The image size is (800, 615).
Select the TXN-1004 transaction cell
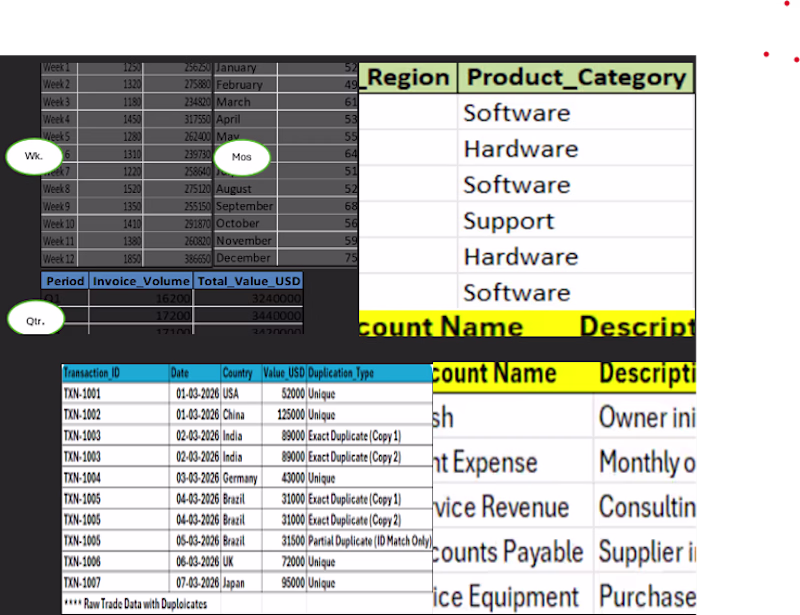[115, 478]
